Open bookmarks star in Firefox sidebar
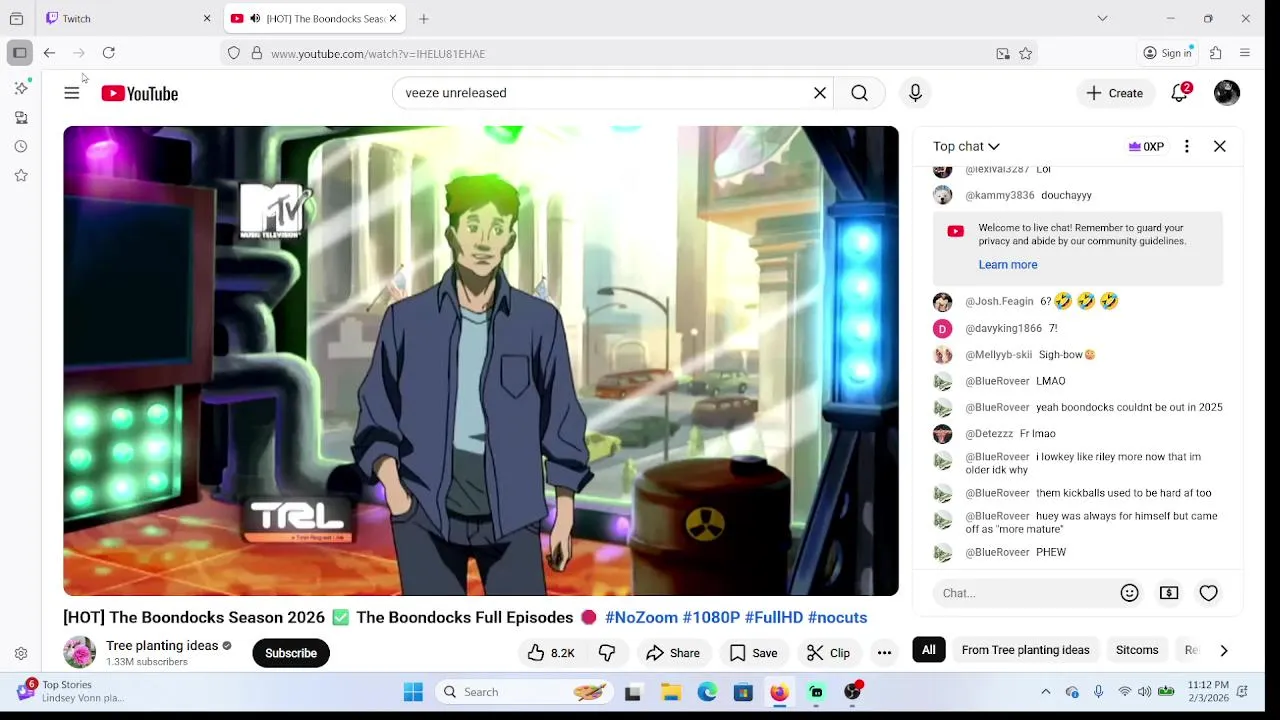 (21, 176)
